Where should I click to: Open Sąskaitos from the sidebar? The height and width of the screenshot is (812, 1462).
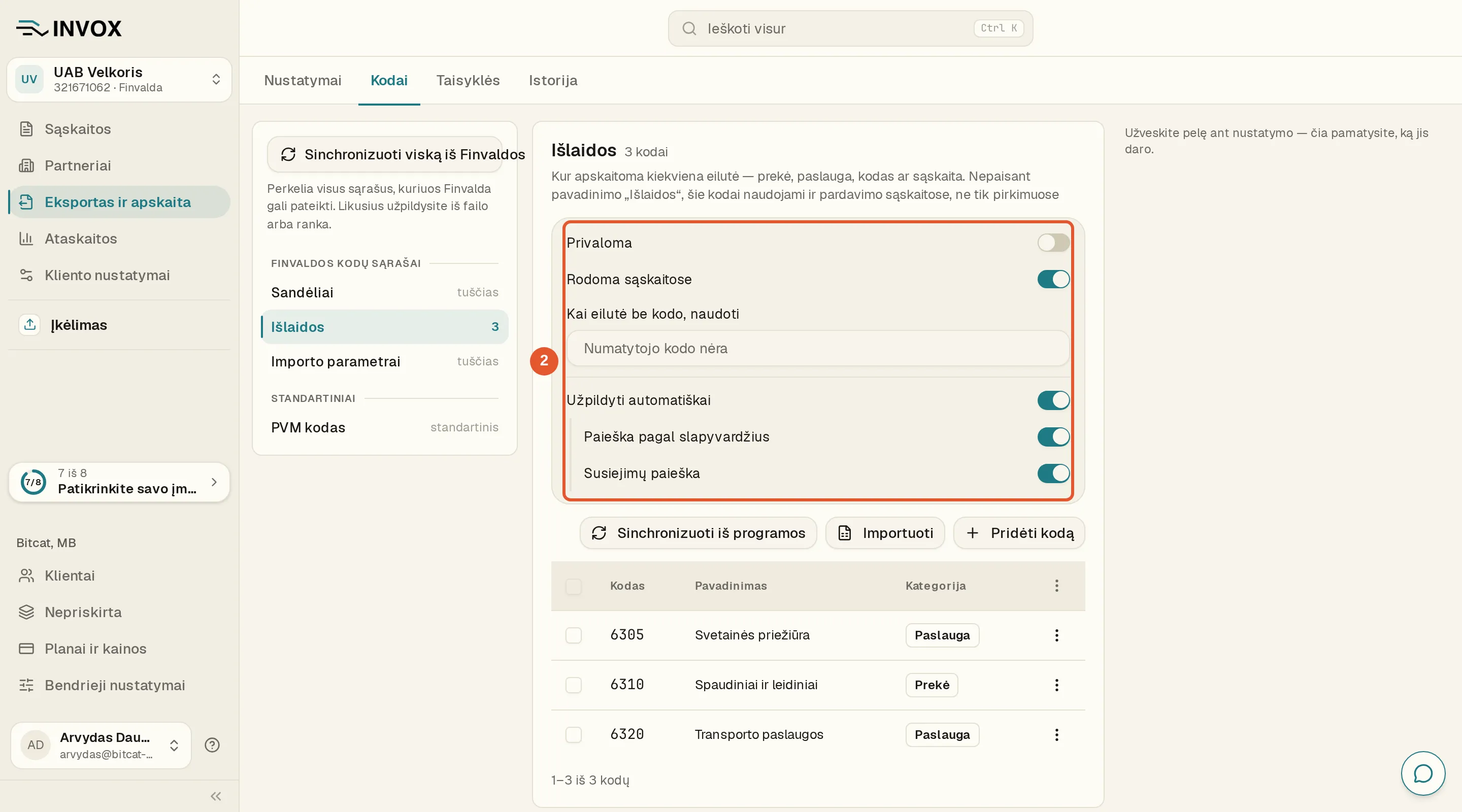tap(119, 129)
